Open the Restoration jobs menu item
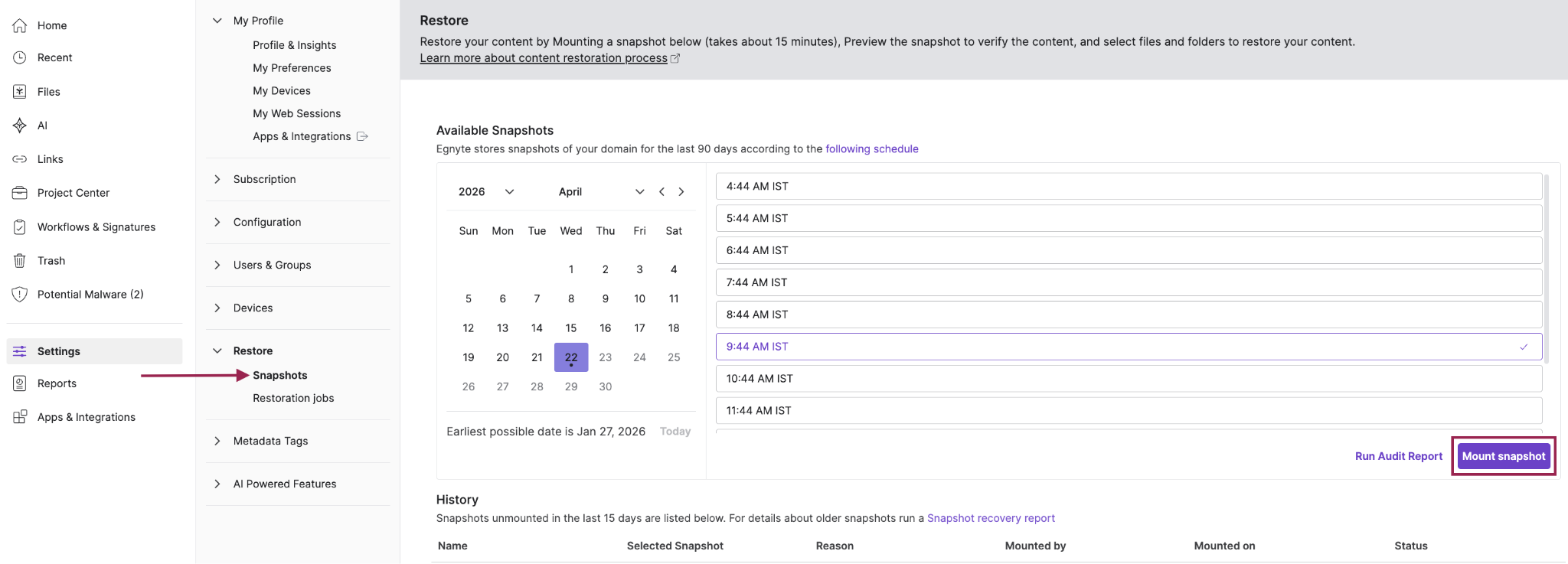Screen dimensions: 1568x564 coord(293,398)
